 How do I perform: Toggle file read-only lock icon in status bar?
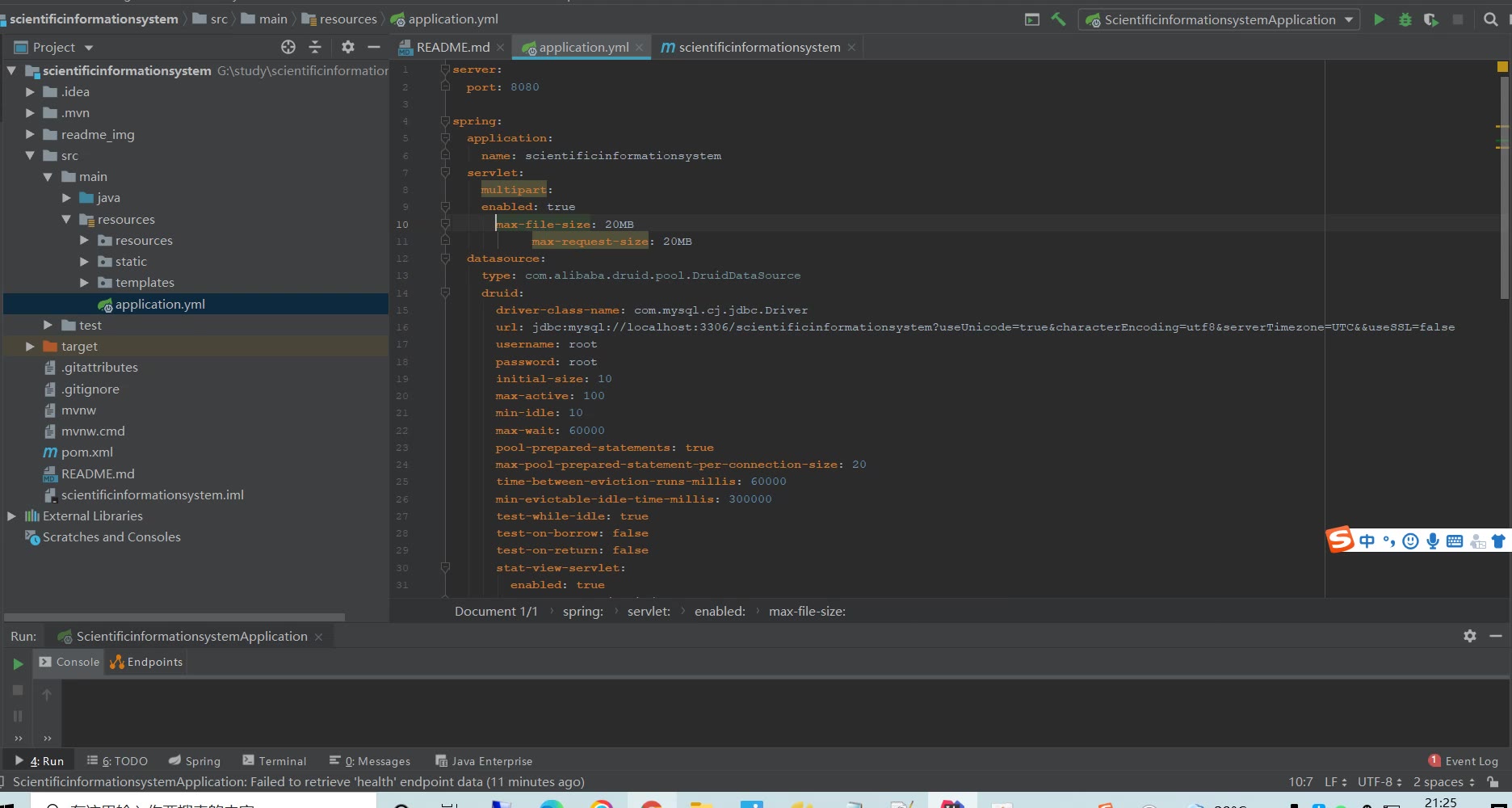(1493, 781)
